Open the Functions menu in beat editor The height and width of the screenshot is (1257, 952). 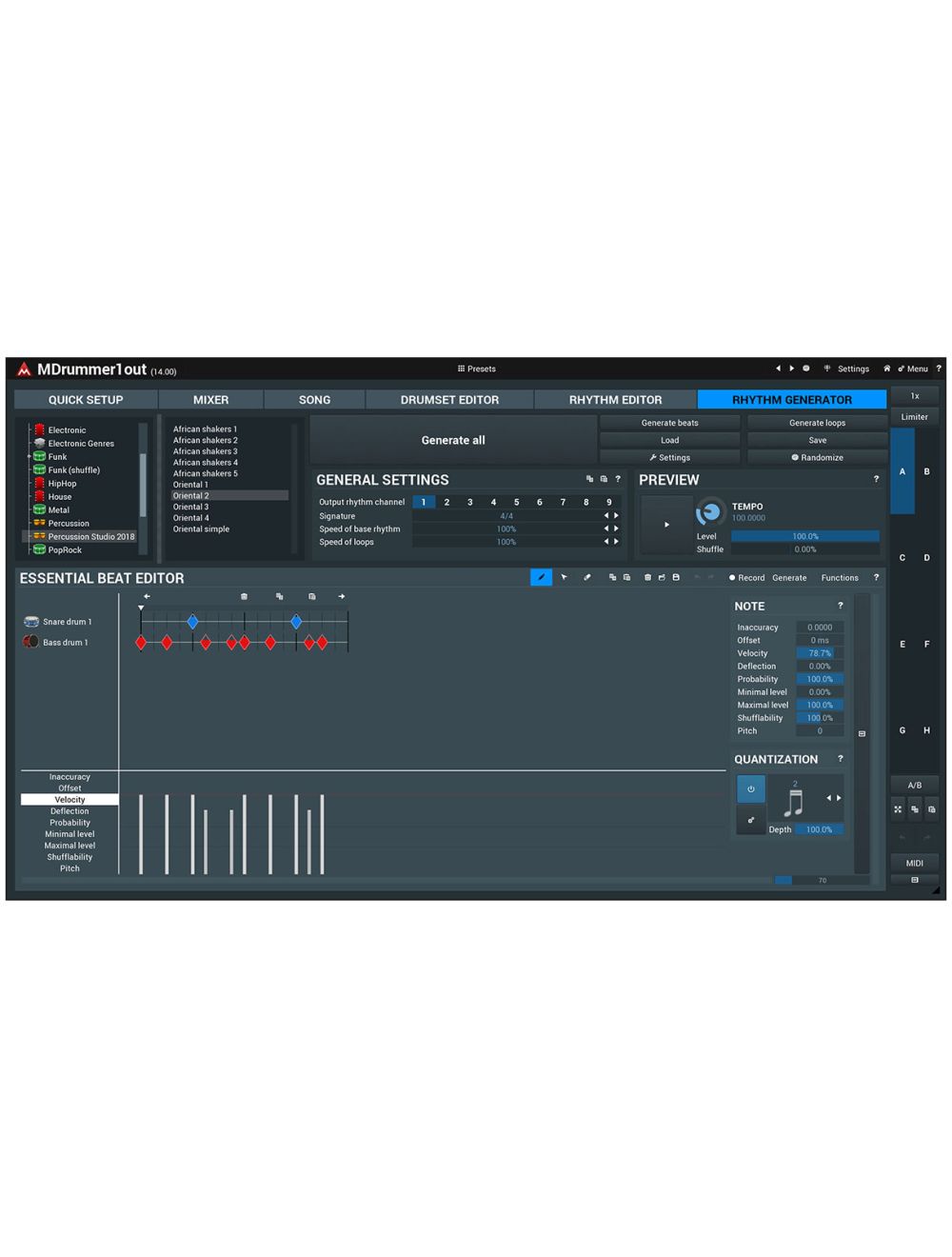point(839,578)
